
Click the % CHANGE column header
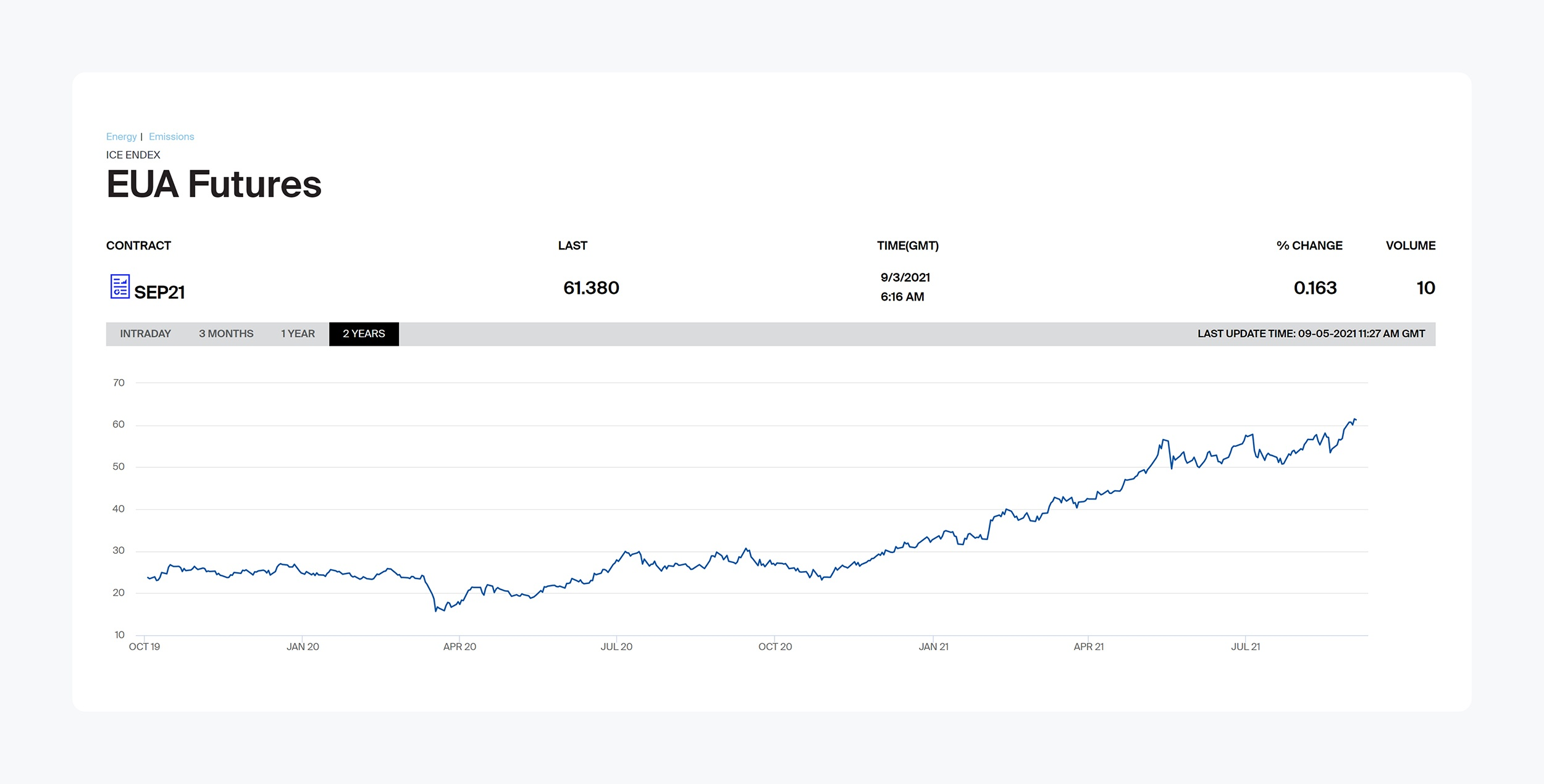1309,246
